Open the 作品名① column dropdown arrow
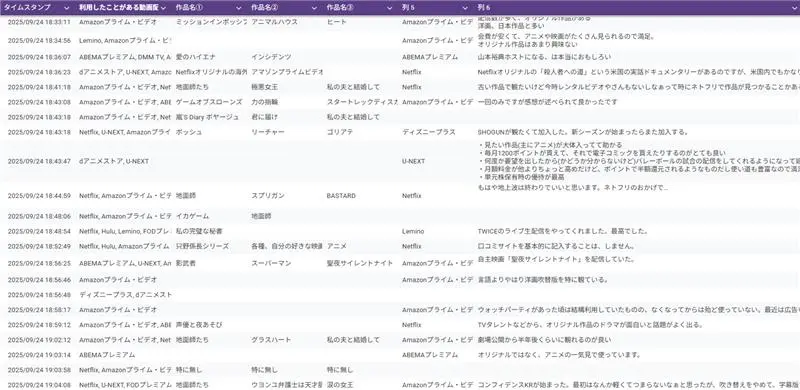800x390 pixels. pos(239,8)
